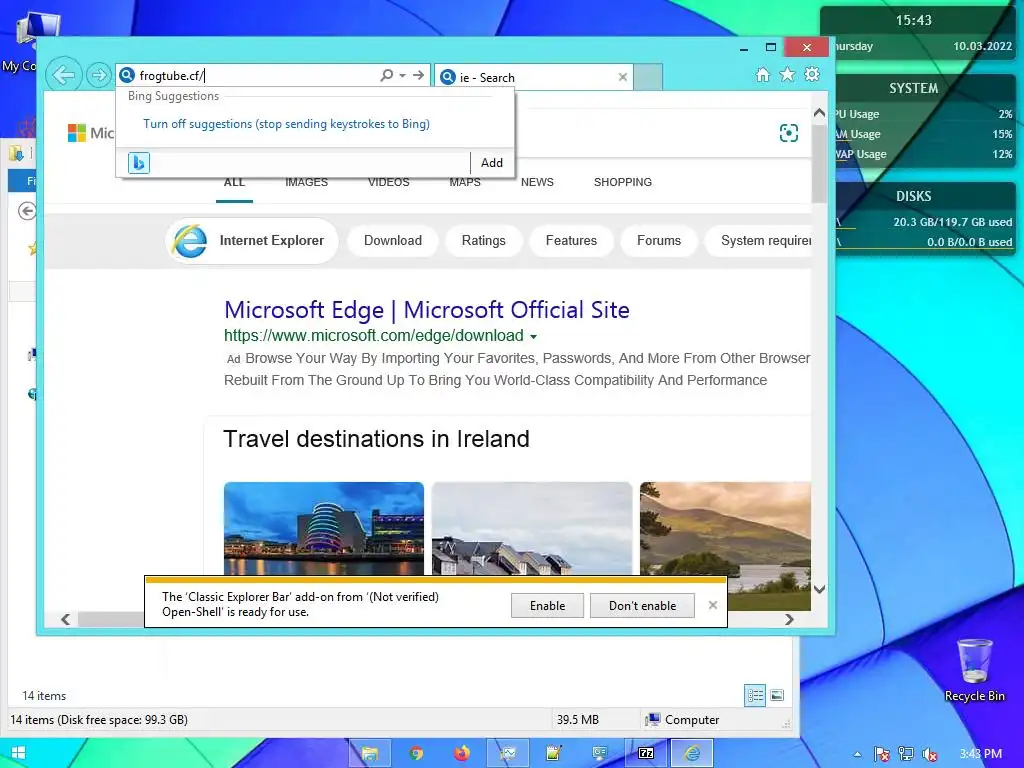Open network tray icon
Screen dimensions: 1024x768
906,754
